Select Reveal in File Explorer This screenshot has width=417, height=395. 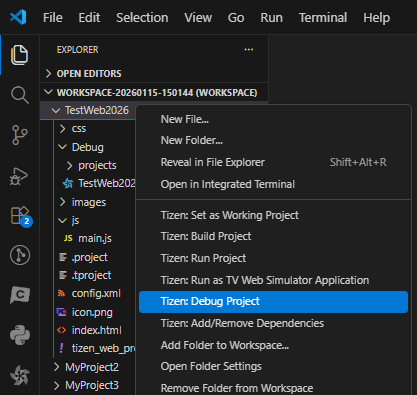click(273, 162)
